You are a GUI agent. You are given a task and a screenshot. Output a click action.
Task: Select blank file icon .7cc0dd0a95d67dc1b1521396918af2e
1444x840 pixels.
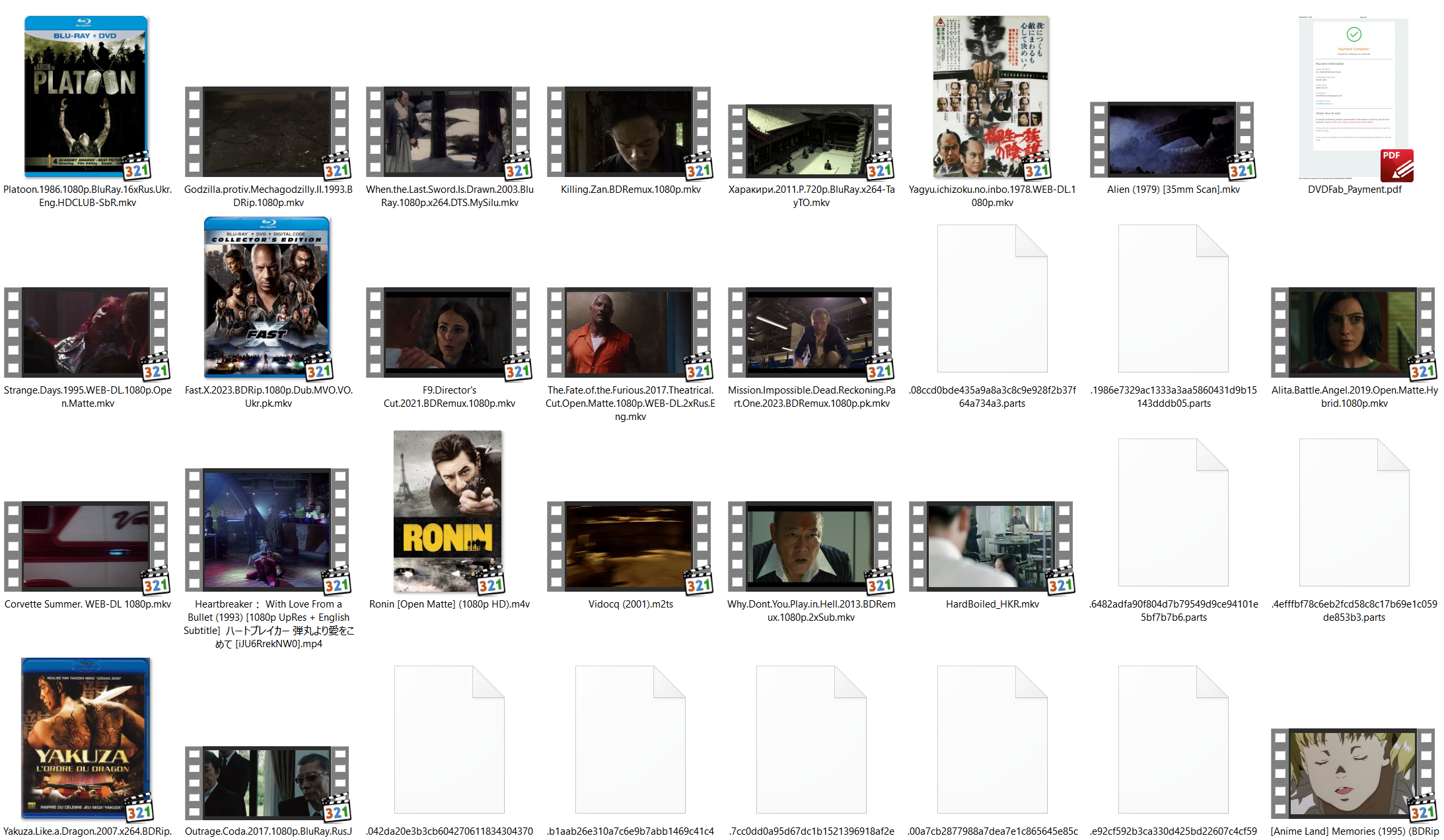811,740
